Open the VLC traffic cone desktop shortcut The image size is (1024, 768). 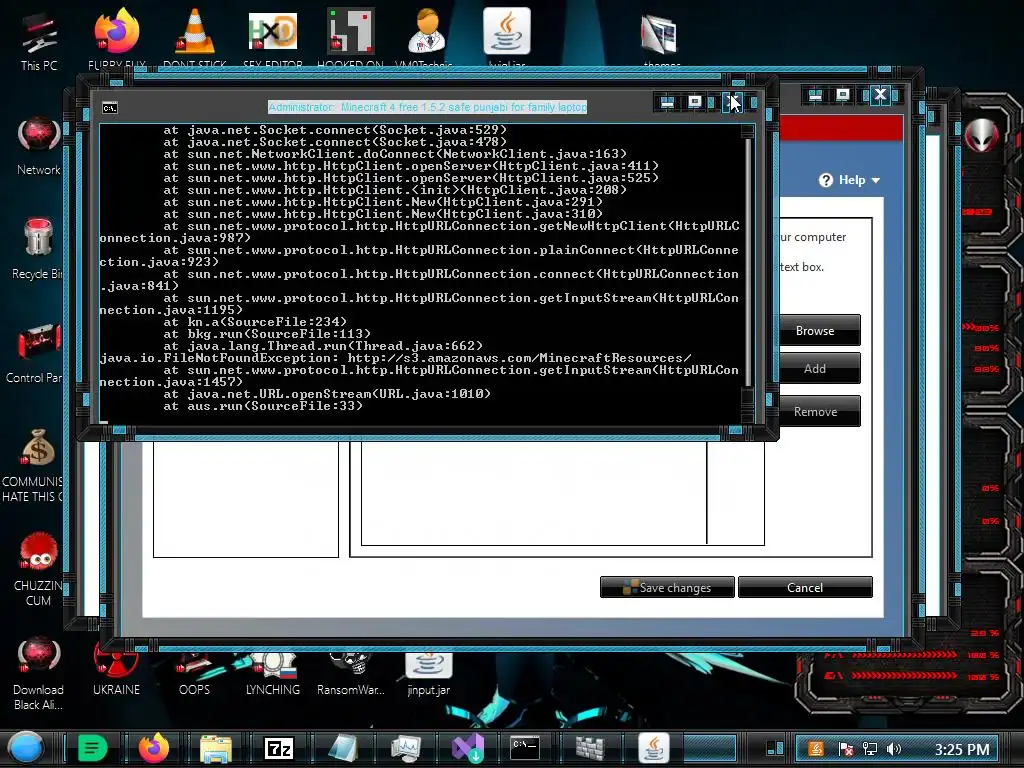pos(195,38)
